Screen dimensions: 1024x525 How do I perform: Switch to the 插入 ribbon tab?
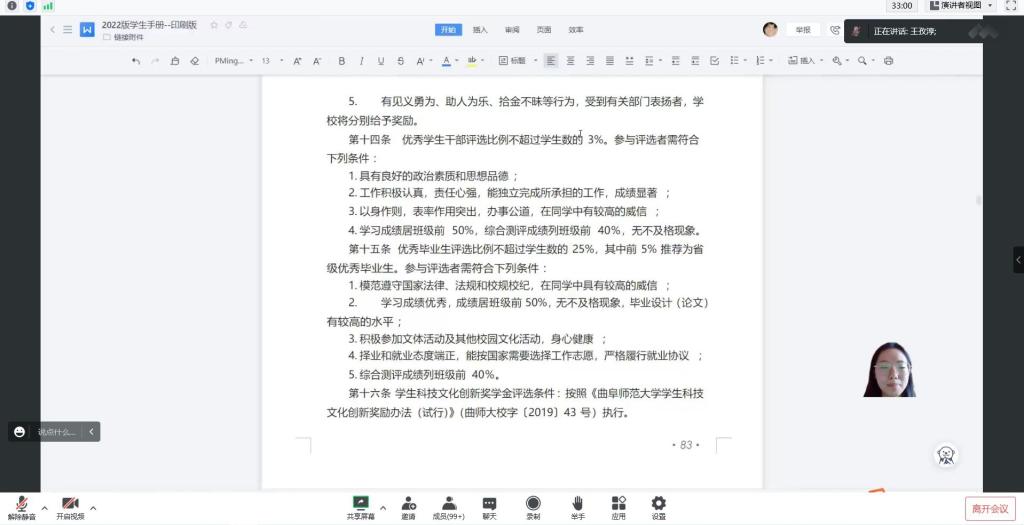point(480,30)
